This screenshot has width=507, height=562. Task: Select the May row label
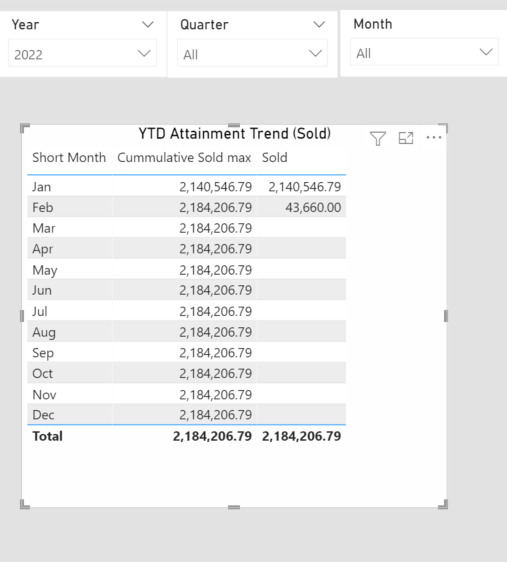point(45,270)
